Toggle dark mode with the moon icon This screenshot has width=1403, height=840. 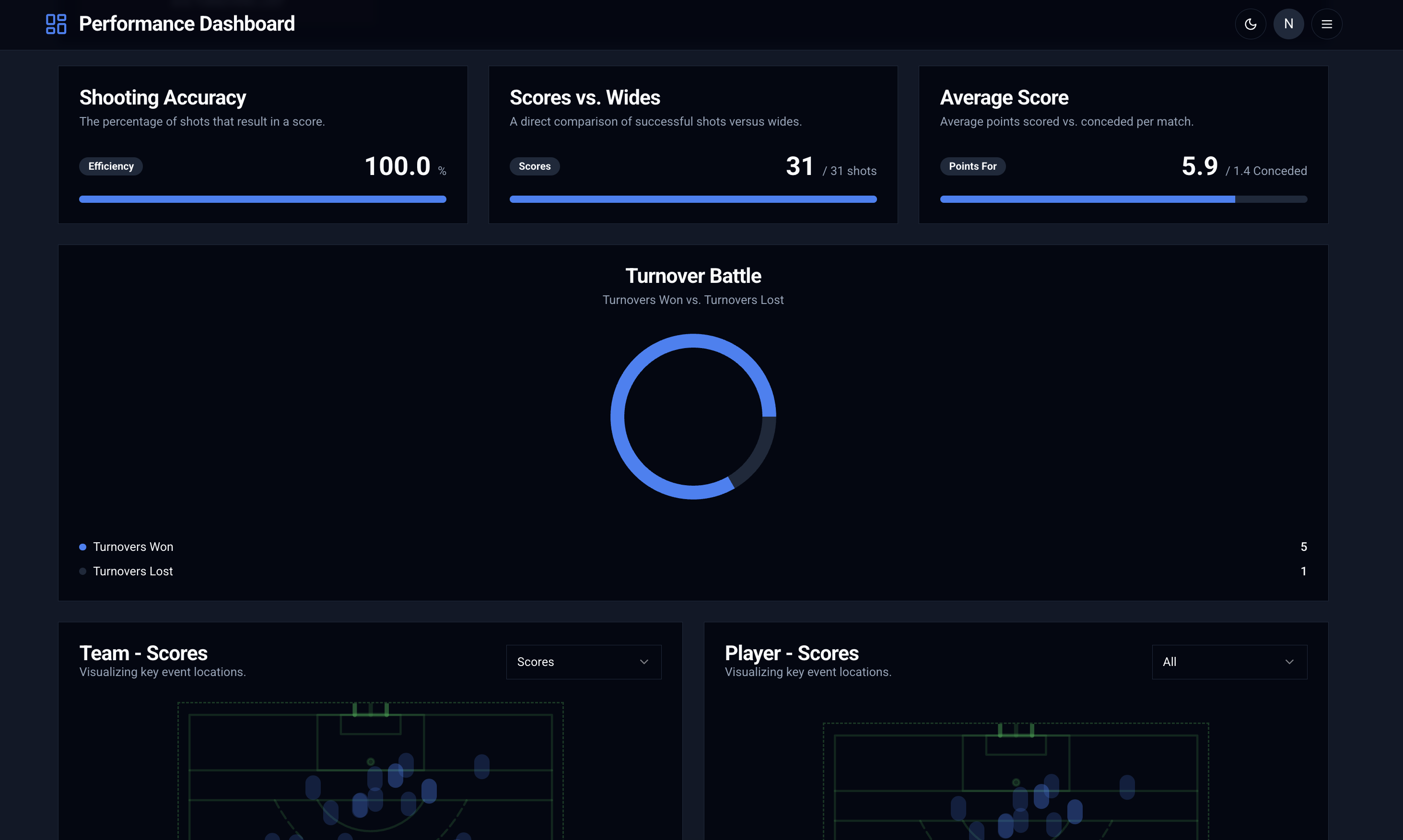pos(1250,24)
